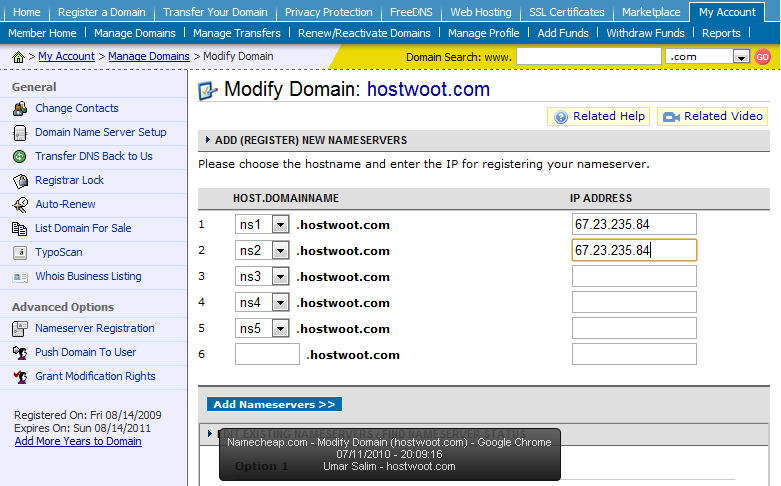
Task: Click the Change Contacts icon
Action: coord(20,109)
